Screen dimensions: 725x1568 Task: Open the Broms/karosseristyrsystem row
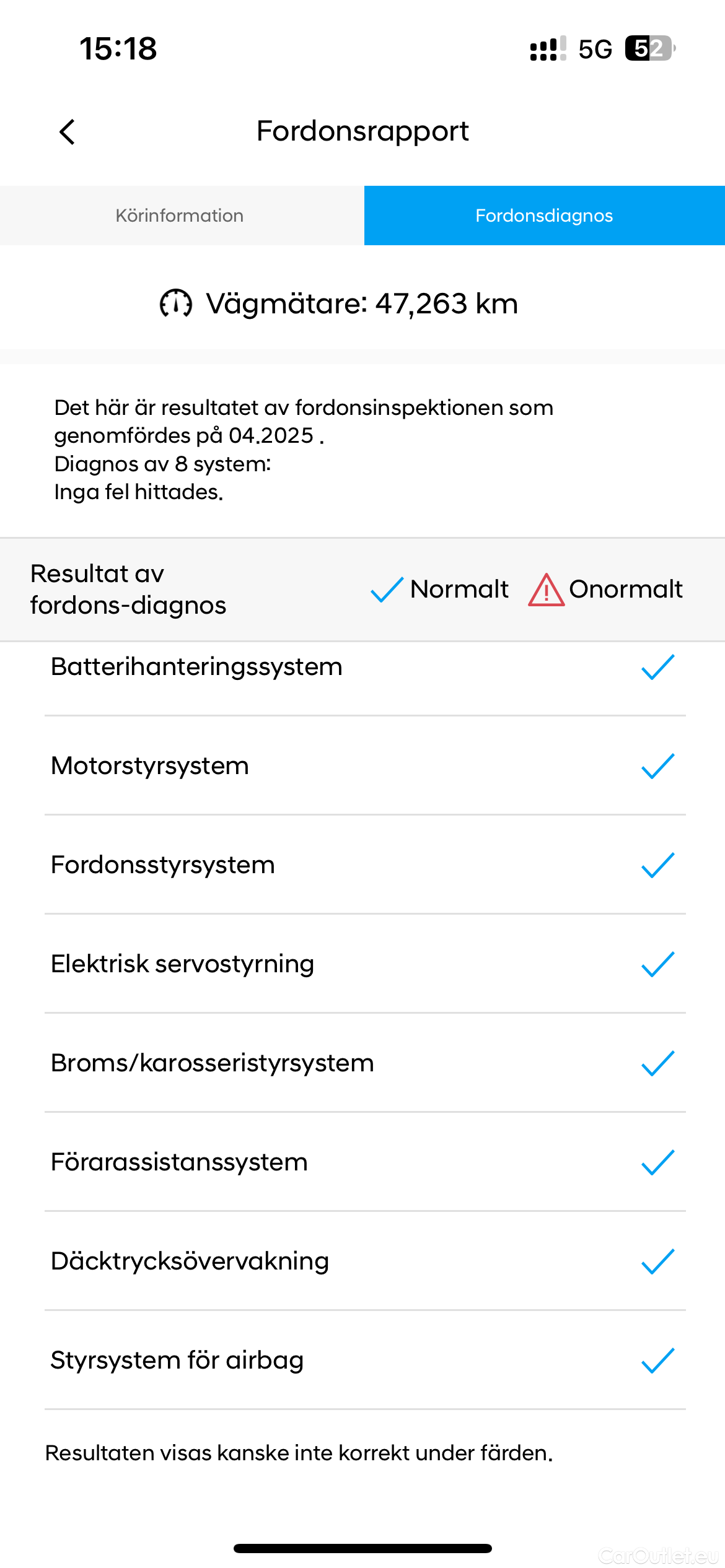tap(365, 1063)
